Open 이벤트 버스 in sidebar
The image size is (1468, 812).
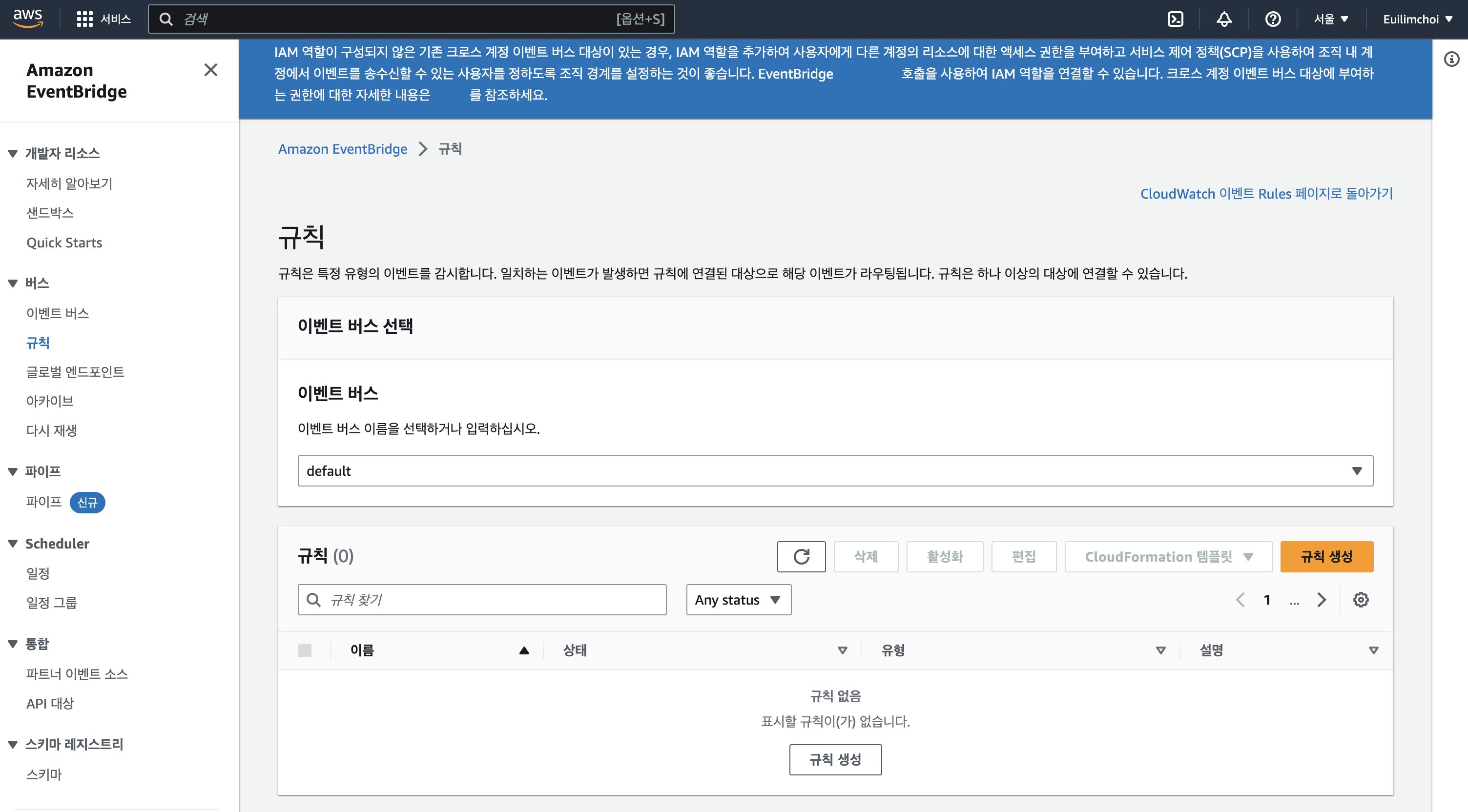57,313
